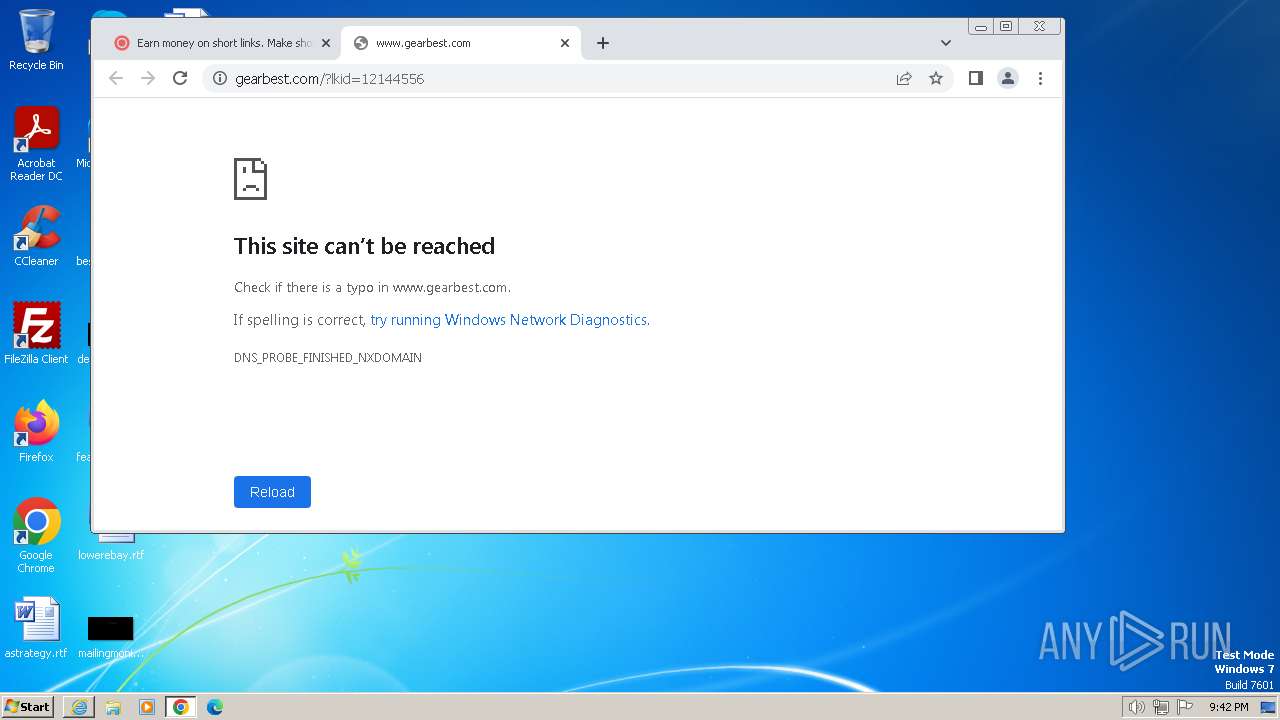Launch Firefox desktop shortcut

(x=36, y=431)
